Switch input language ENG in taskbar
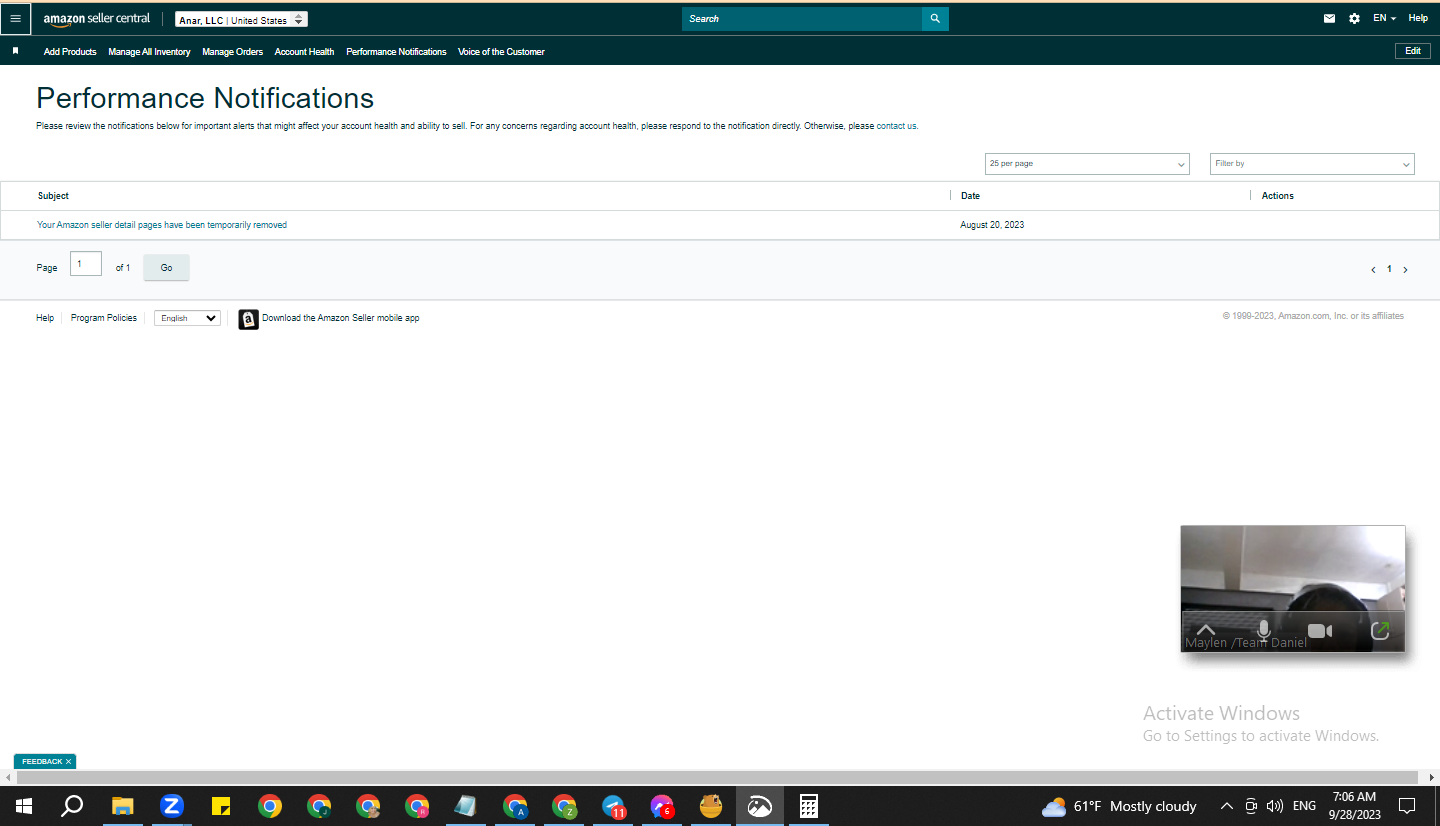 [x=1305, y=806]
